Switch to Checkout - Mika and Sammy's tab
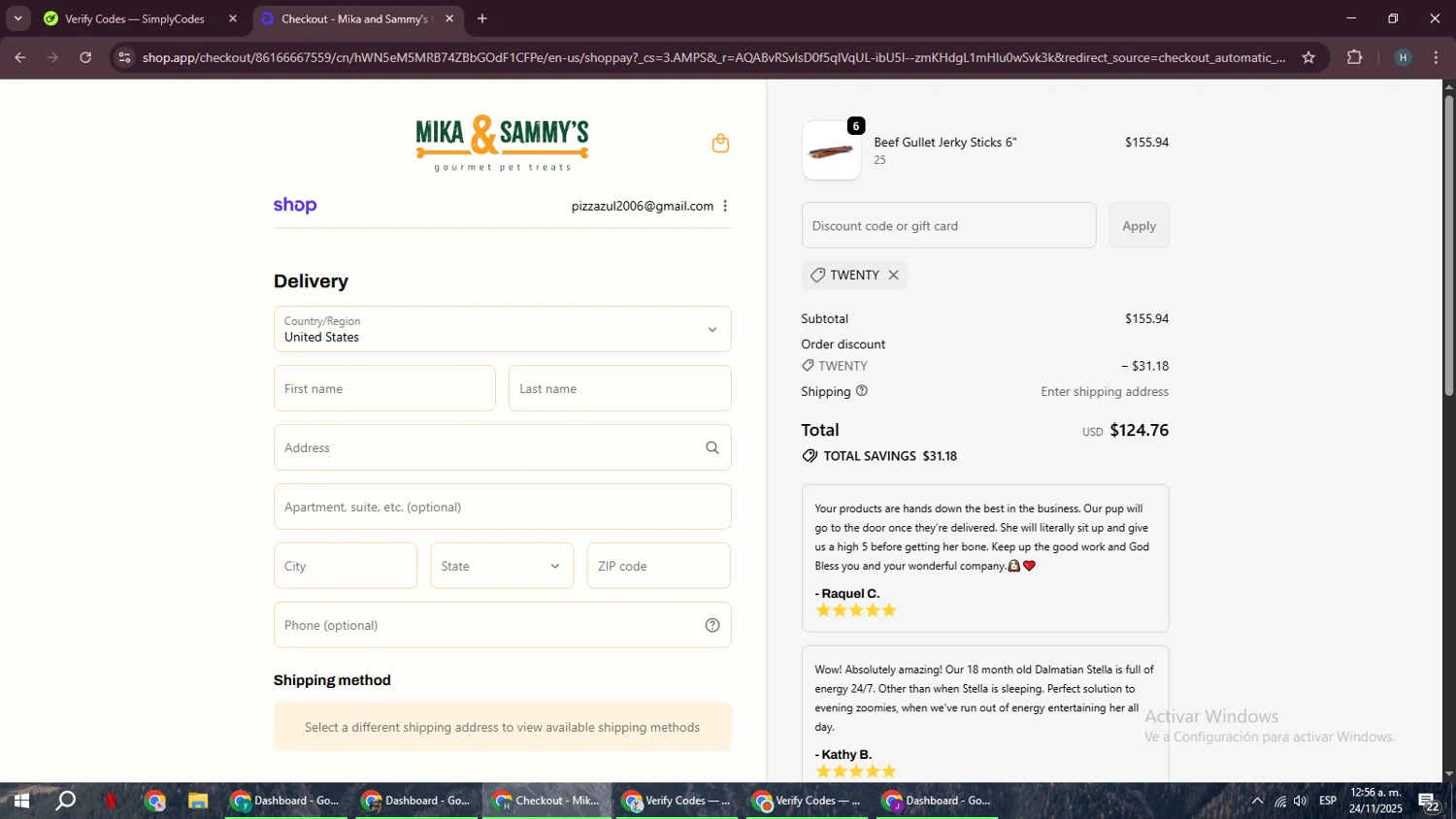This screenshot has height=819, width=1456. 357,18
